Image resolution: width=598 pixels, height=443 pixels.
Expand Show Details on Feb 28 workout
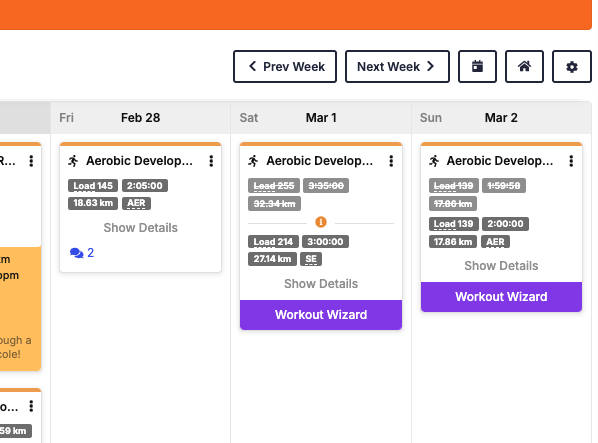(141, 228)
